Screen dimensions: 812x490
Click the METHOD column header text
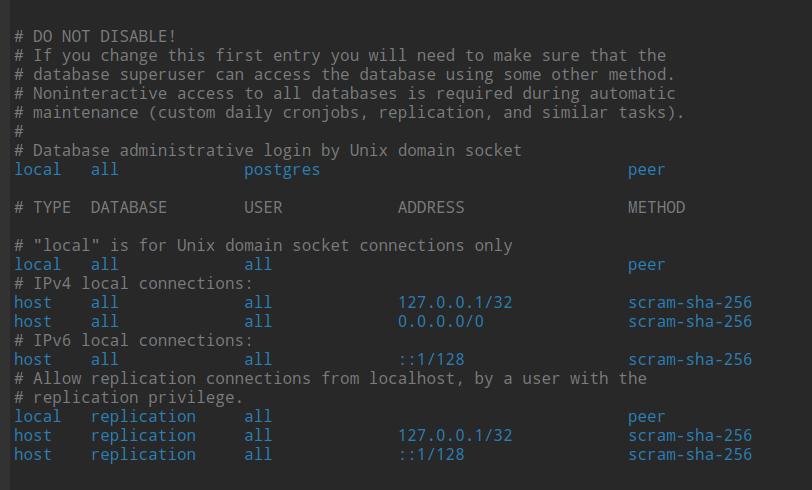[x=656, y=207]
